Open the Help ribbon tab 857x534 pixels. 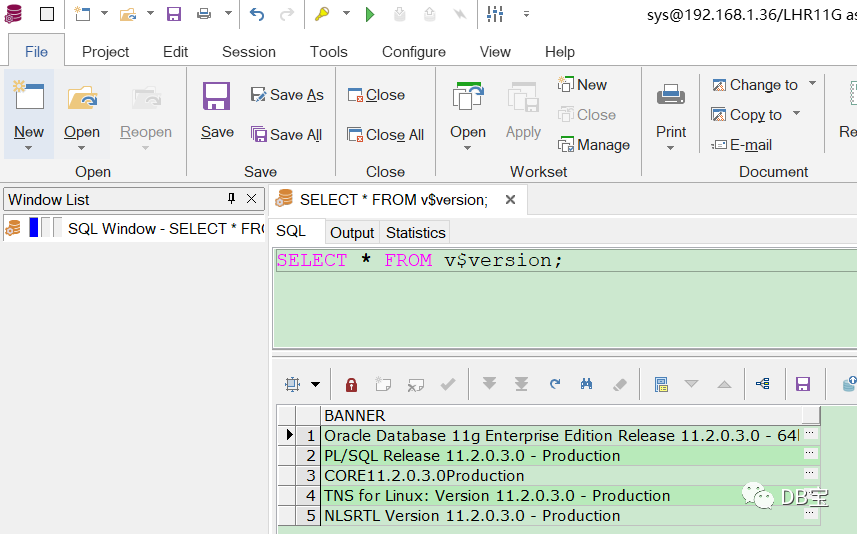point(560,52)
